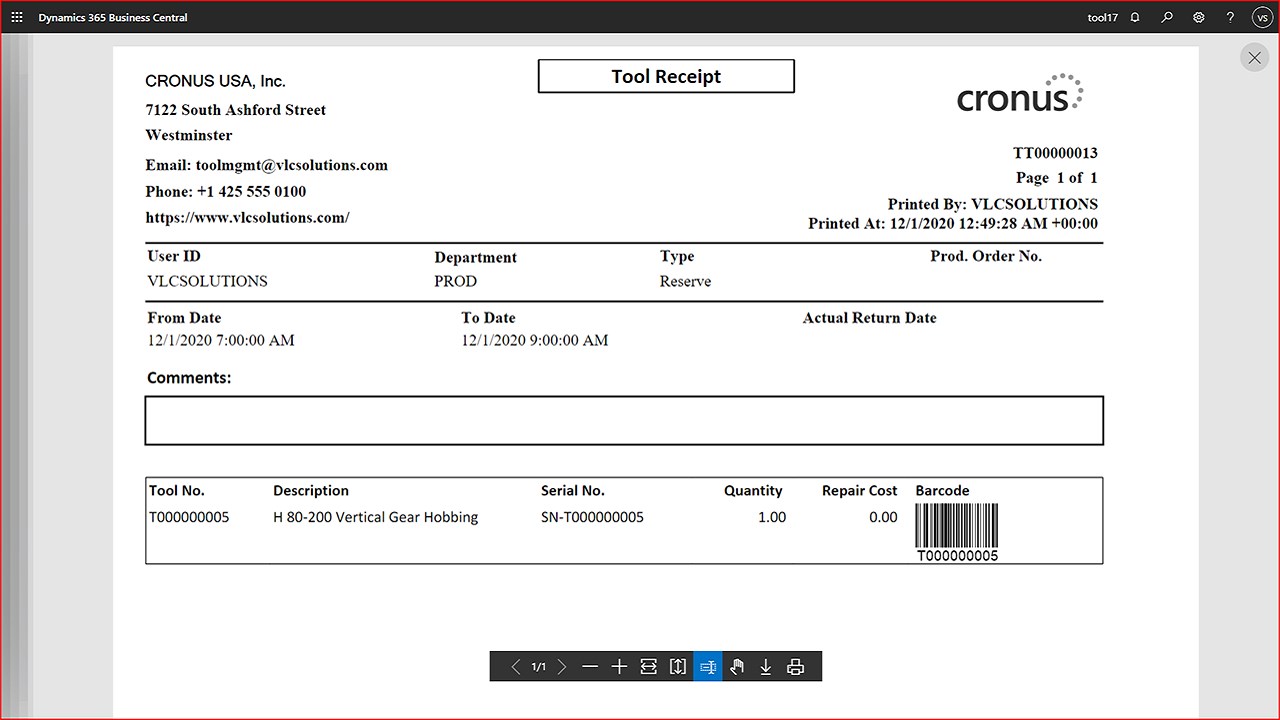Click the 1/1 page indicator
This screenshot has width=1280, height=720.
pos(539,667)
